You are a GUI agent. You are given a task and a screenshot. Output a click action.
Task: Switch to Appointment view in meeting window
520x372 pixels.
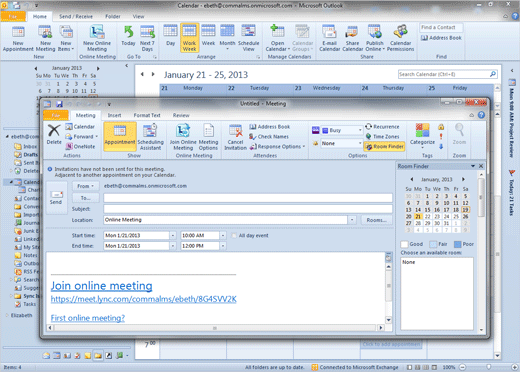pyautogui.click(x=120, y=136)
